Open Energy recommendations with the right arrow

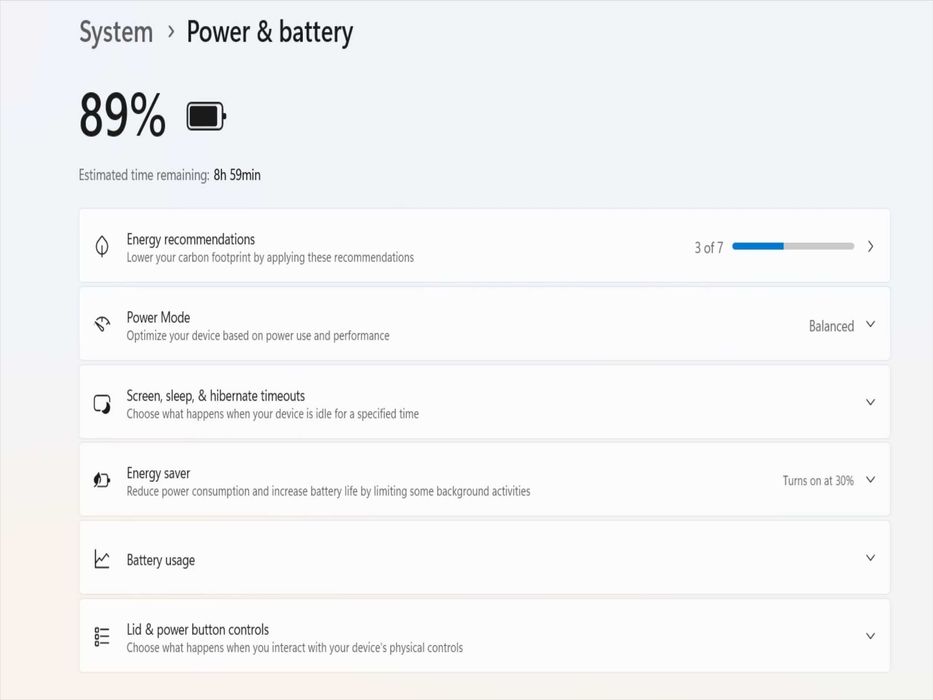click(870, 247)
